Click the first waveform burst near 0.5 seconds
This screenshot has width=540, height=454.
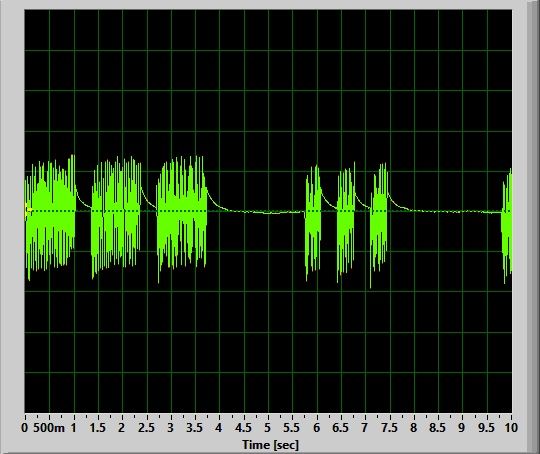pos(50,217)
